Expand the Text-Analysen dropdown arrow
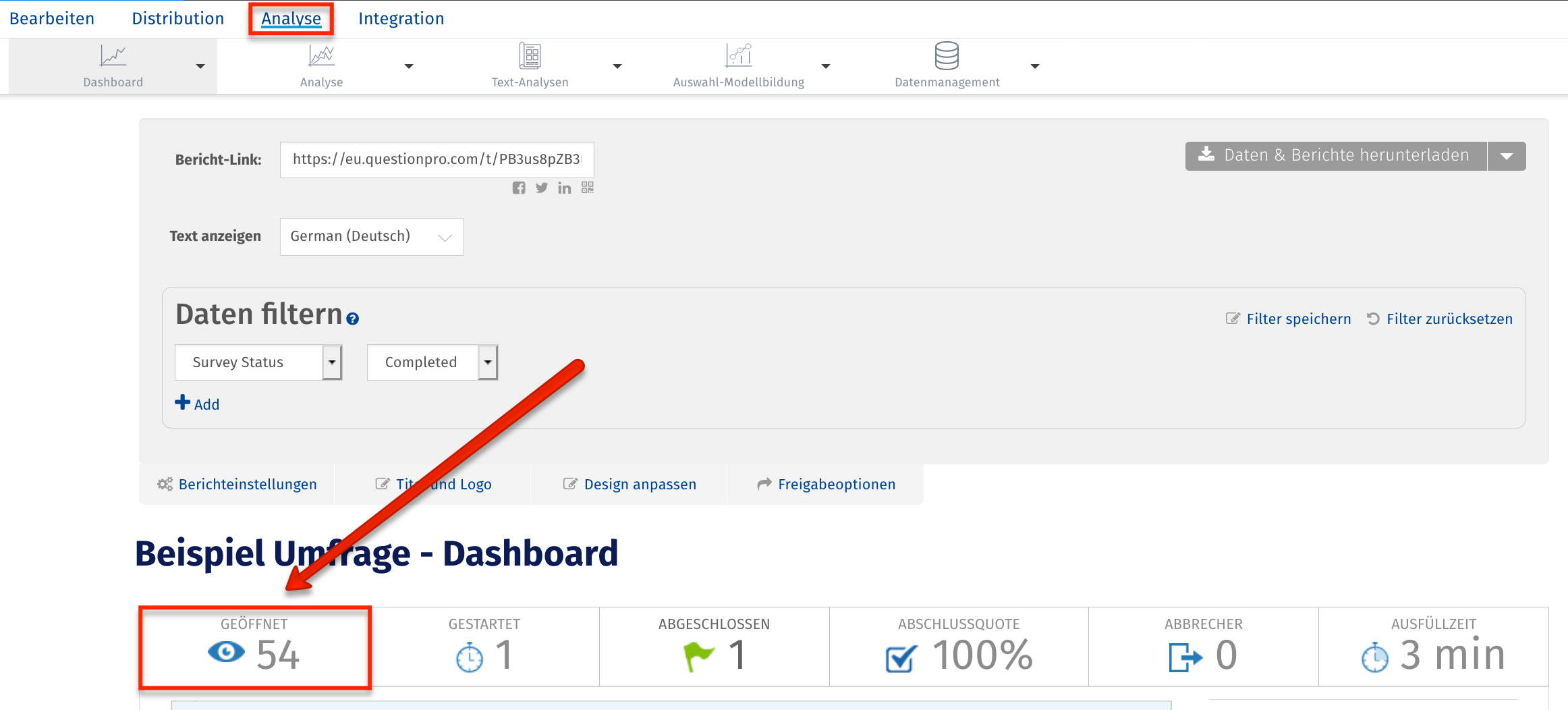 click(617, 66)
